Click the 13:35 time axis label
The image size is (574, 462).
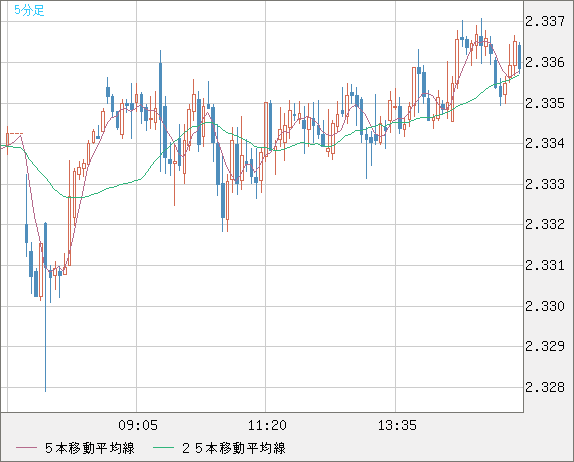coord(397,425)
